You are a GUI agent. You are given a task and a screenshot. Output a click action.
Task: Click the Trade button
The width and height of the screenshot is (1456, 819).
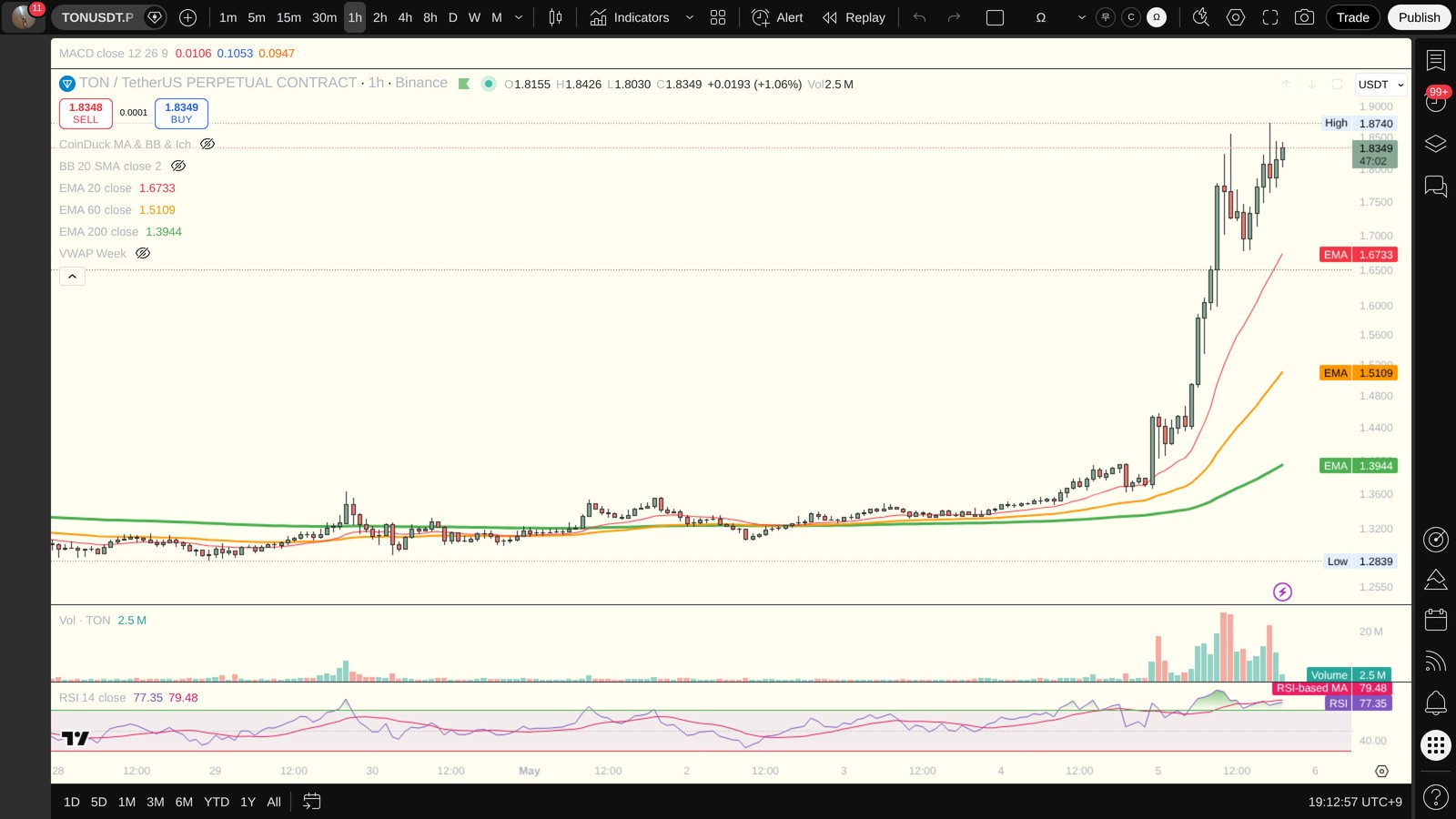[x=1352, y=17]
